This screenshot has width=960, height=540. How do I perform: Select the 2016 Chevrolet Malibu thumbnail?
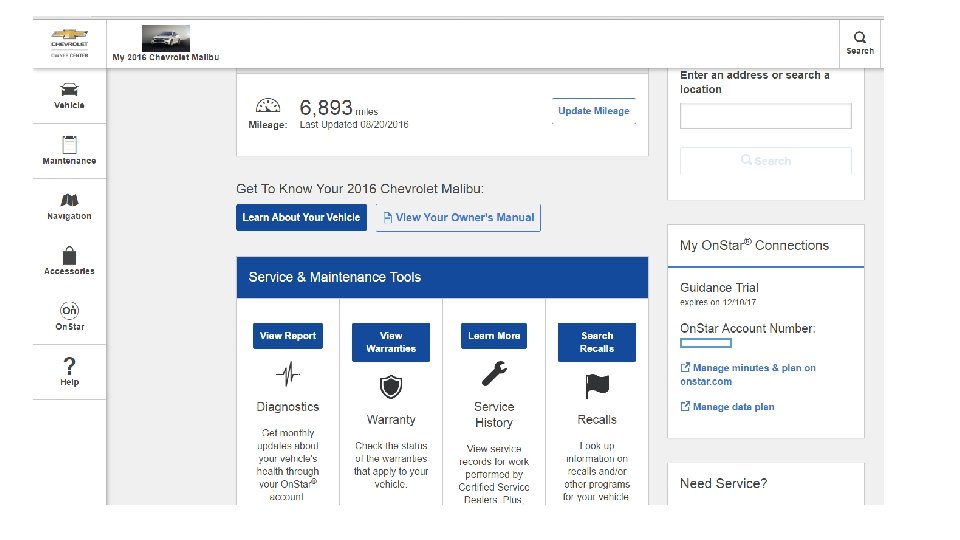pyautogui.click(x=166, y=38)
